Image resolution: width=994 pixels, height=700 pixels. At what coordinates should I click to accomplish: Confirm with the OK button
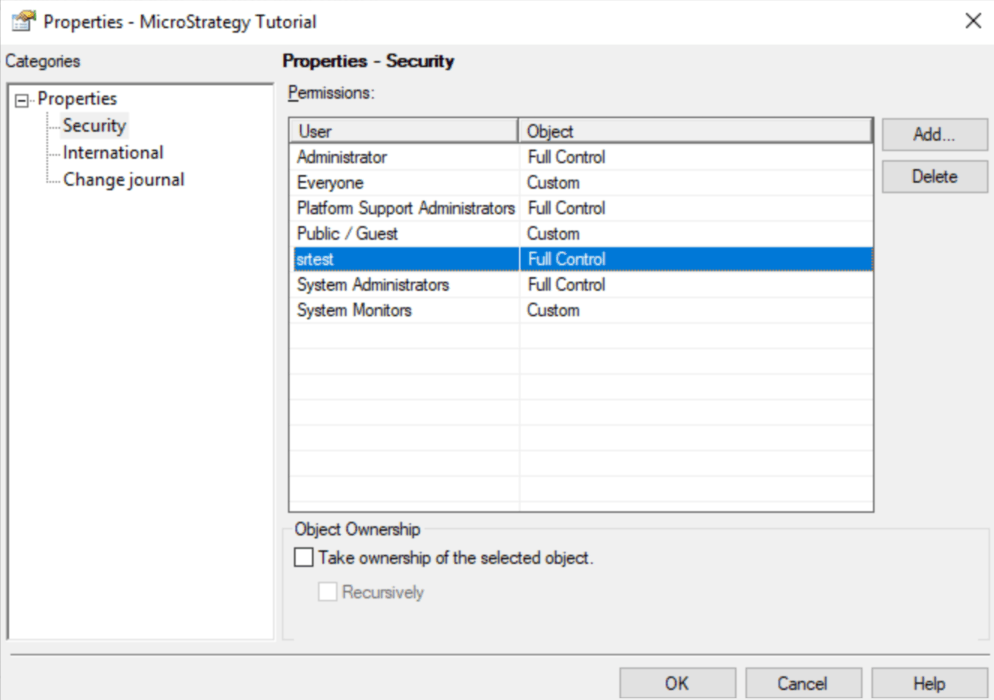(x=677, y=683)
